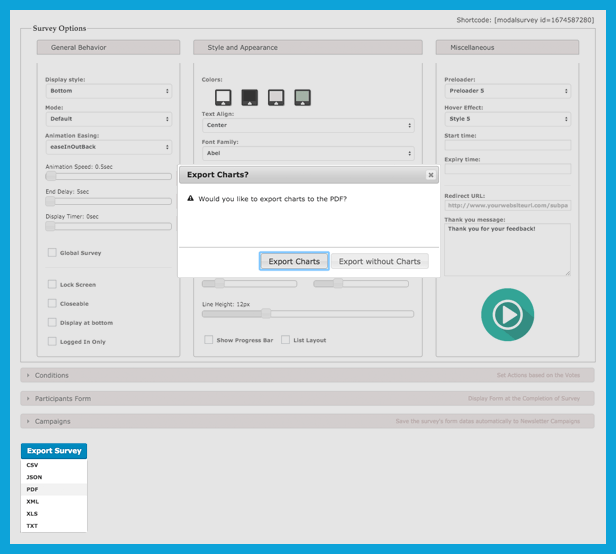Click the Thank you message textarea
616x554 pixels.
point(508,249)
